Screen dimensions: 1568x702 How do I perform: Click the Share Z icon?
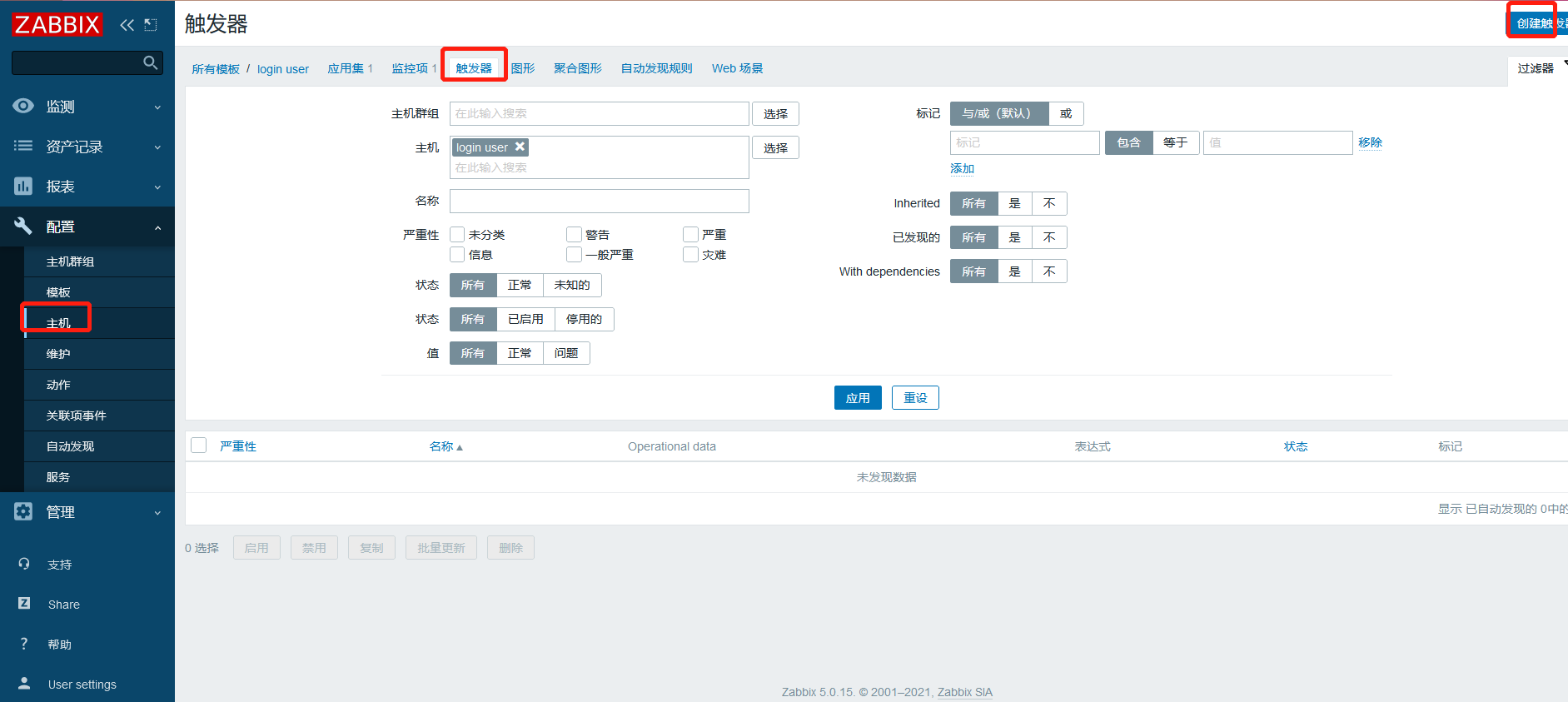(x=24, y=604)
